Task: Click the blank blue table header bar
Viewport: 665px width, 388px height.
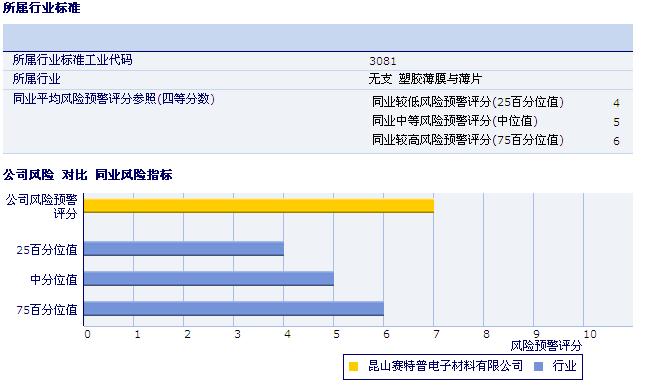Action: (318, 37)
